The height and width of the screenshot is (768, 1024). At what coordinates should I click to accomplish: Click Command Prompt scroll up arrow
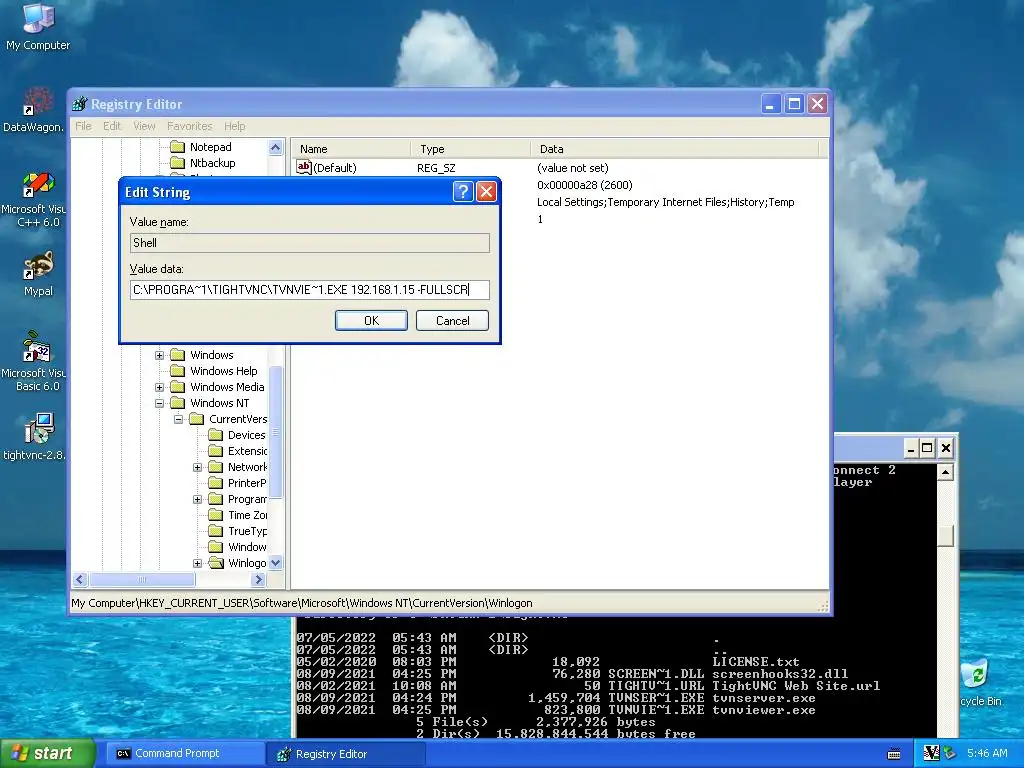945,472
